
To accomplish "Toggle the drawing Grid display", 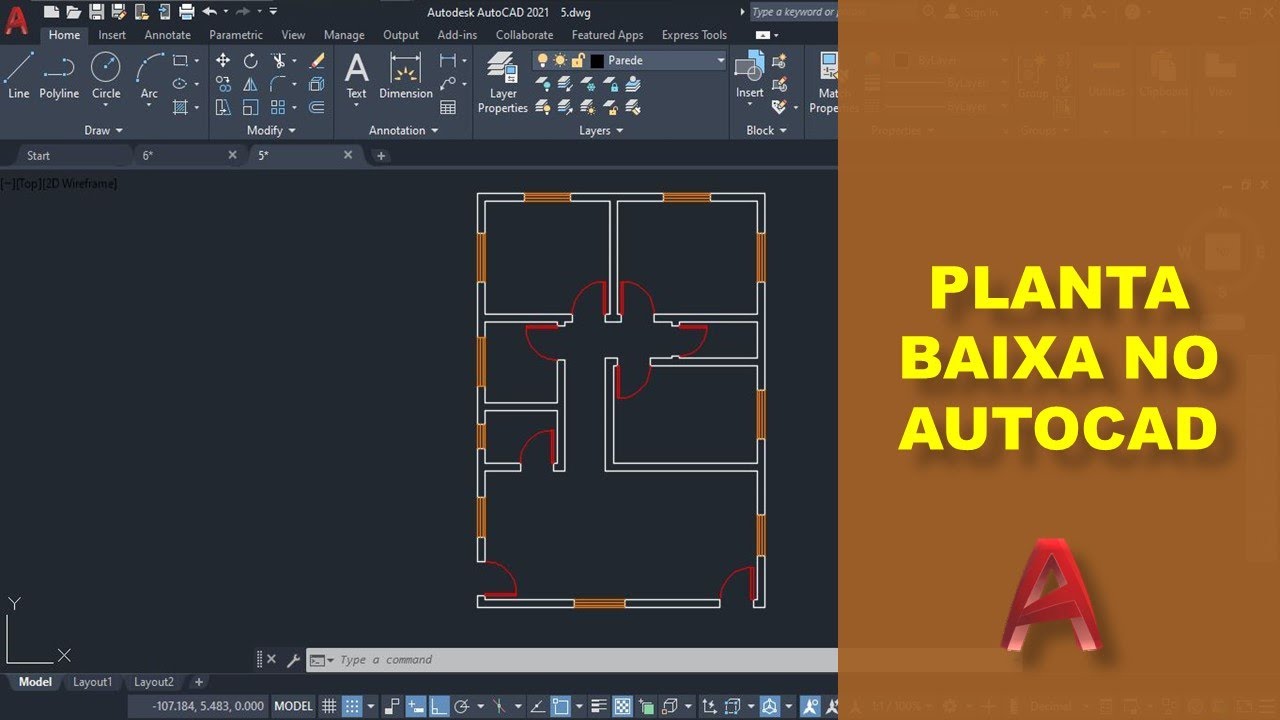I will [x=329, y=706].
